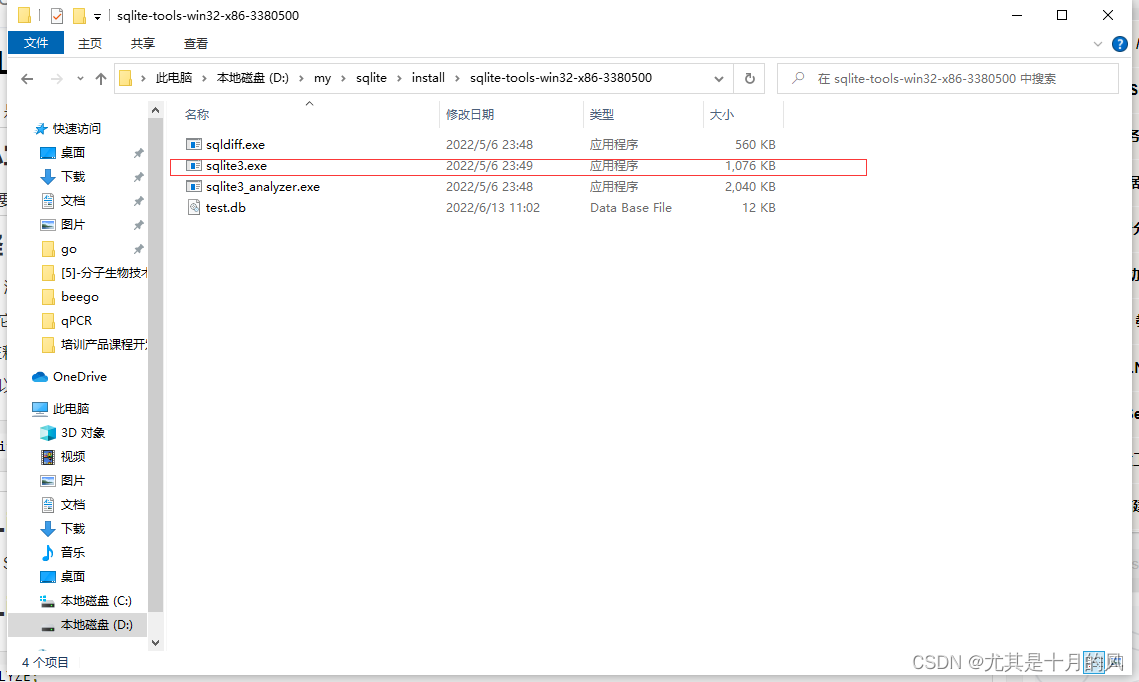Open the recent locations dropdown arrow
The width and height of the screenshot is (1139, 682).
pyautogui.click(x=80, y=78)
